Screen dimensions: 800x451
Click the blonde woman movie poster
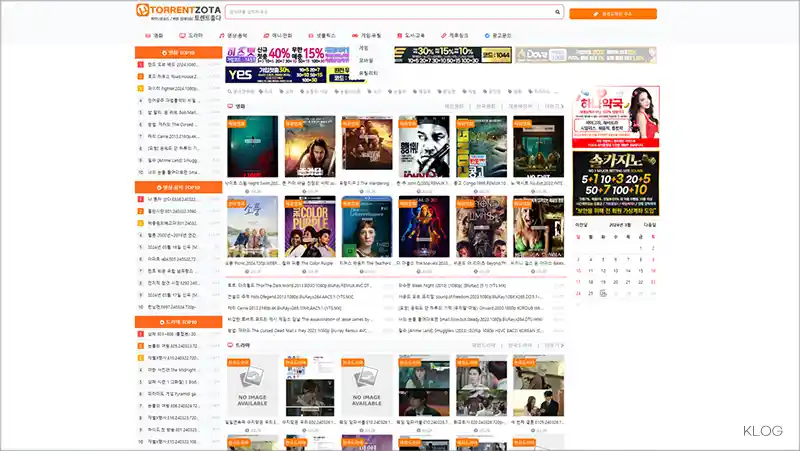tap(538, 227)
